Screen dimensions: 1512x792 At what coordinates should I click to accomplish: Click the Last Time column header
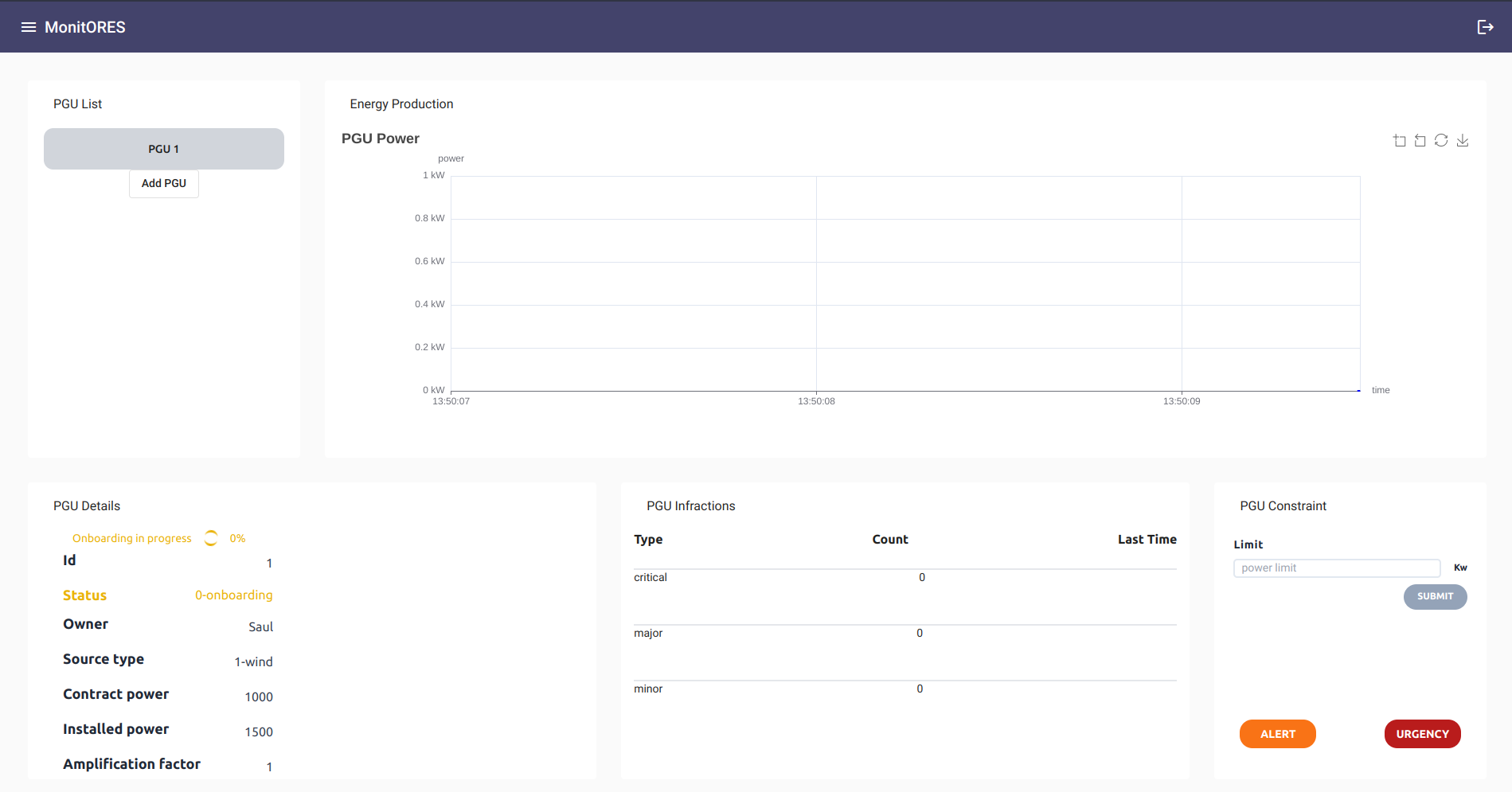1147,540
